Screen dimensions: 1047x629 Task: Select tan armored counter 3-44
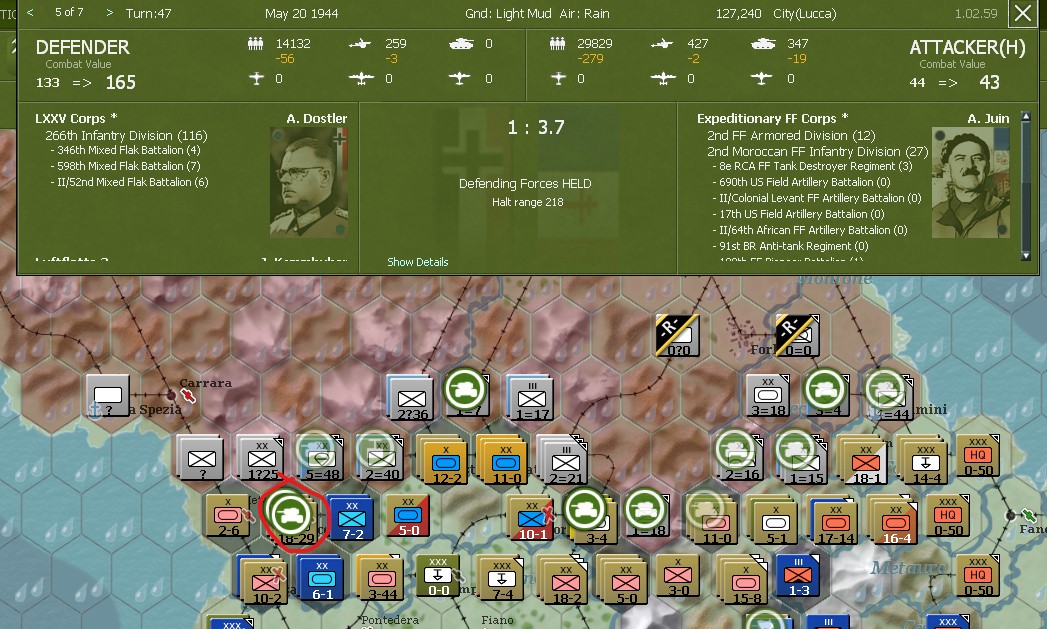coord(381,578)
